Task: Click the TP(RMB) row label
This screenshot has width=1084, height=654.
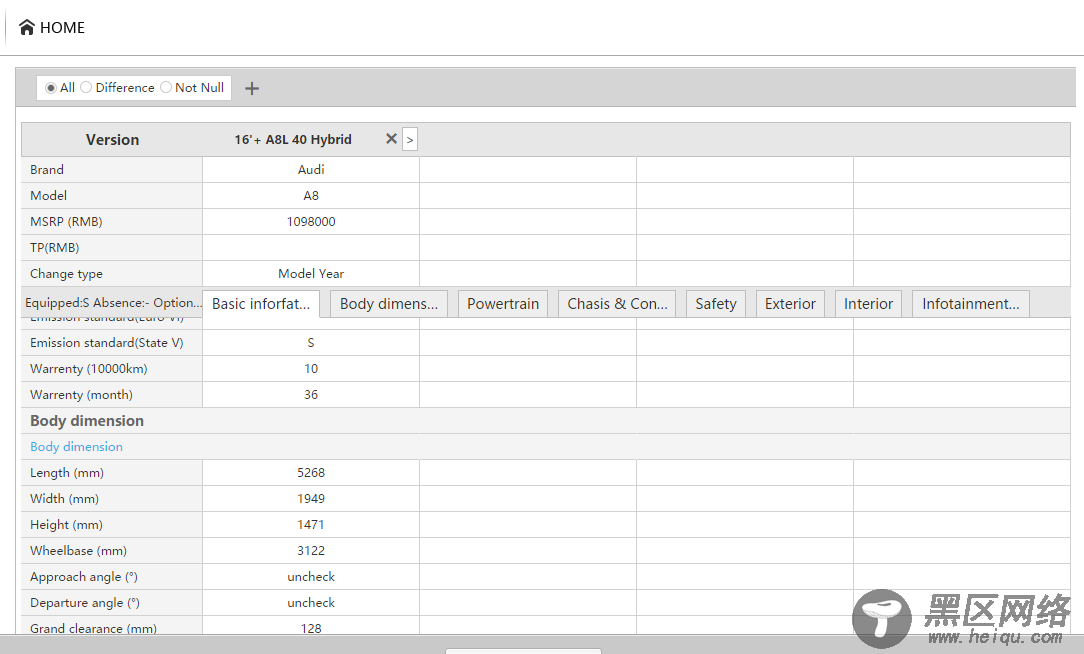Action: [x=55, y=247]
